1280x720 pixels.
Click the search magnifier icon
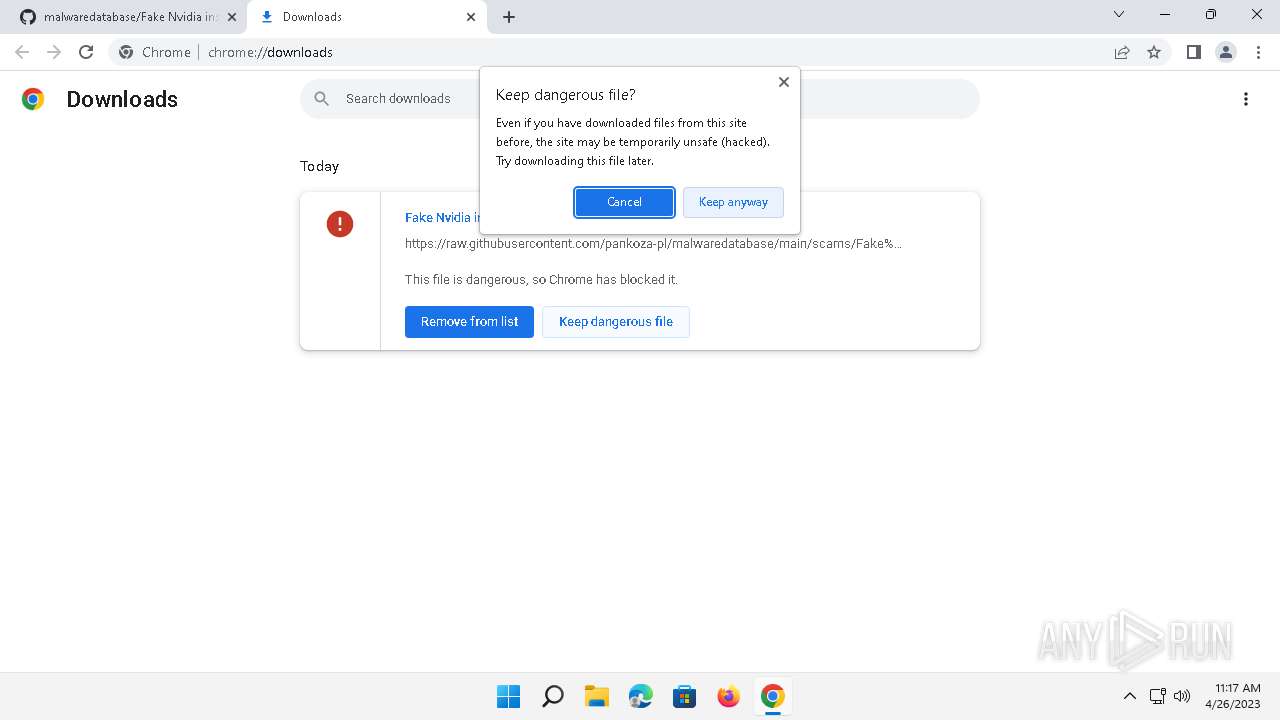322,98
